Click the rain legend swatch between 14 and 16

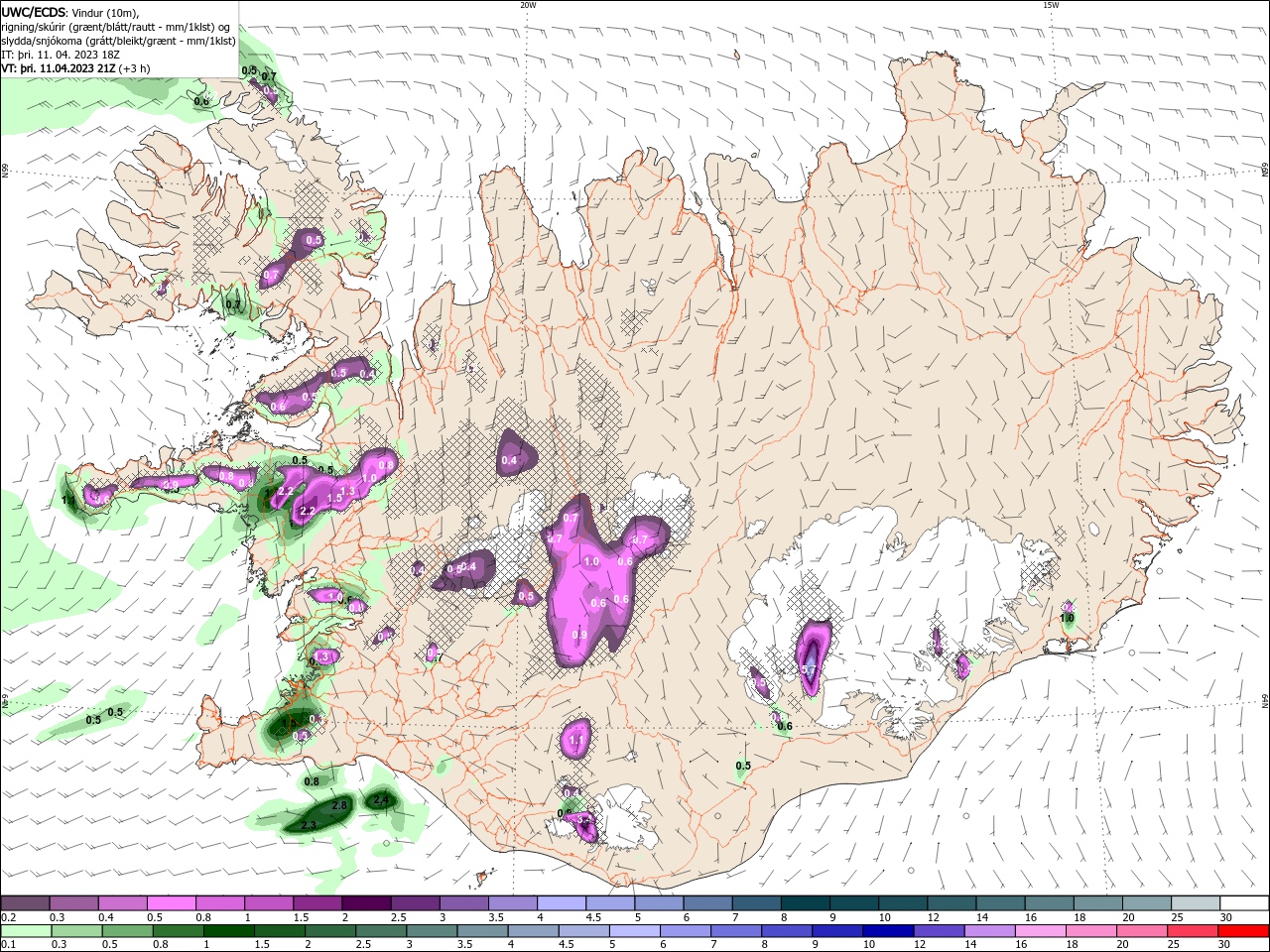(x=989, y=931)
